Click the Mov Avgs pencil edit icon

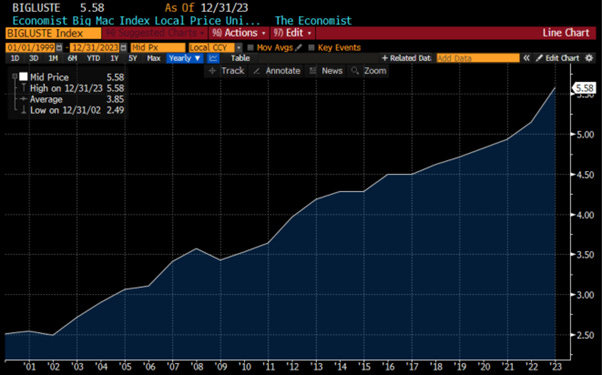pos(298,48)
